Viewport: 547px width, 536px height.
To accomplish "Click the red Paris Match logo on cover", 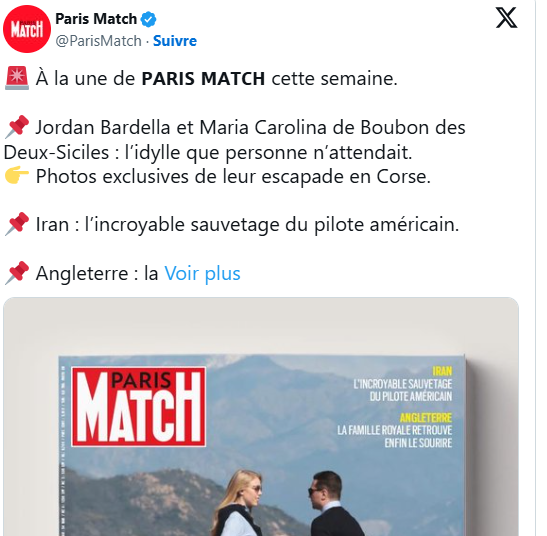I will click(138, 407).
